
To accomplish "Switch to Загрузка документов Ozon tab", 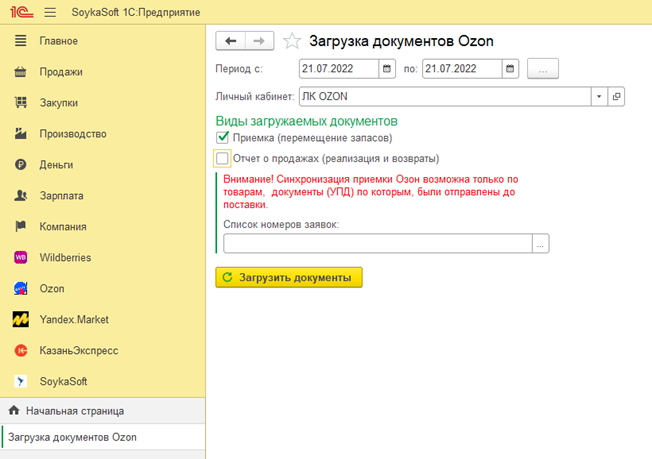I will [103, 437].
